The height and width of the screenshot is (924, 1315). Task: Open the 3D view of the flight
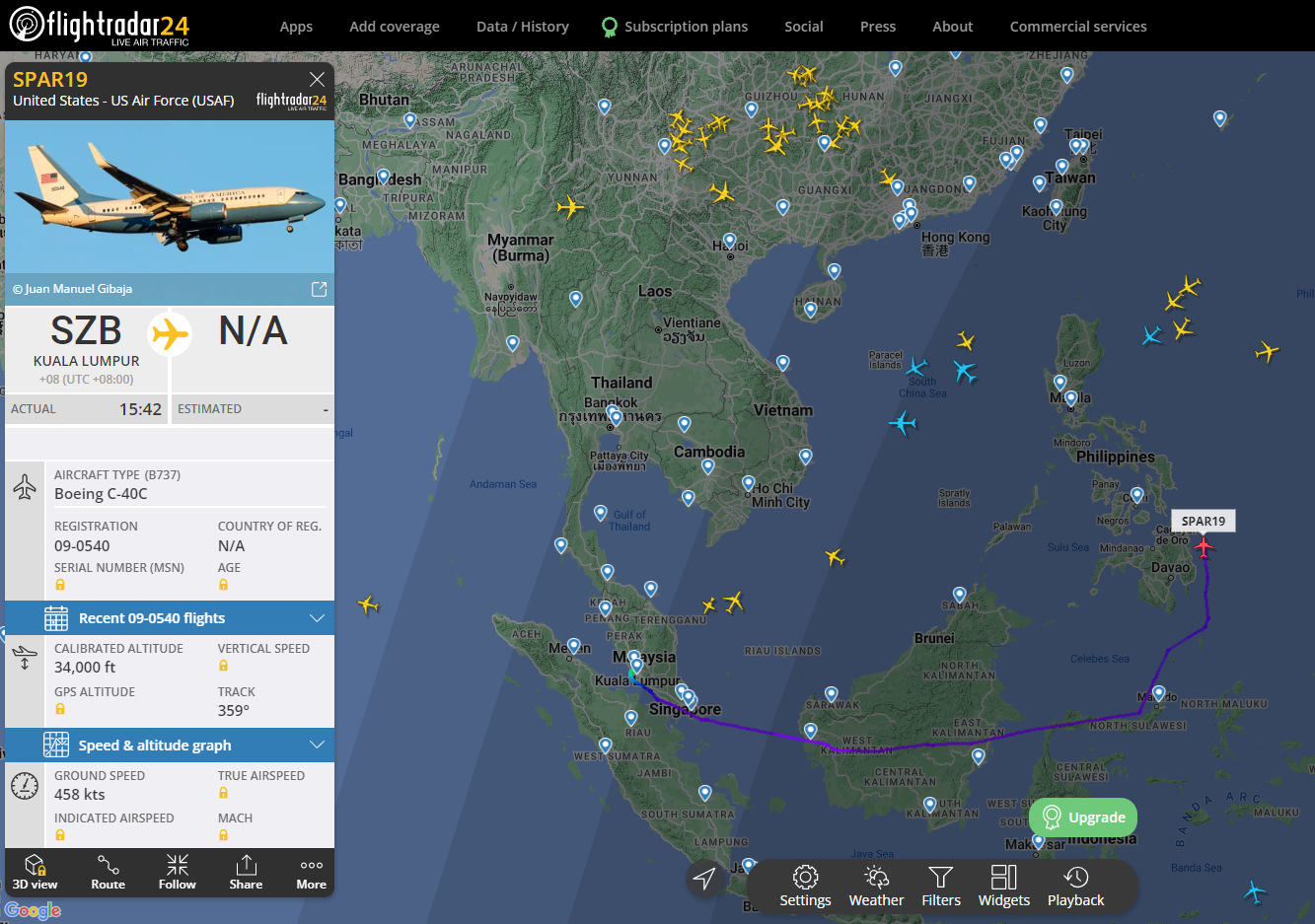35,872
